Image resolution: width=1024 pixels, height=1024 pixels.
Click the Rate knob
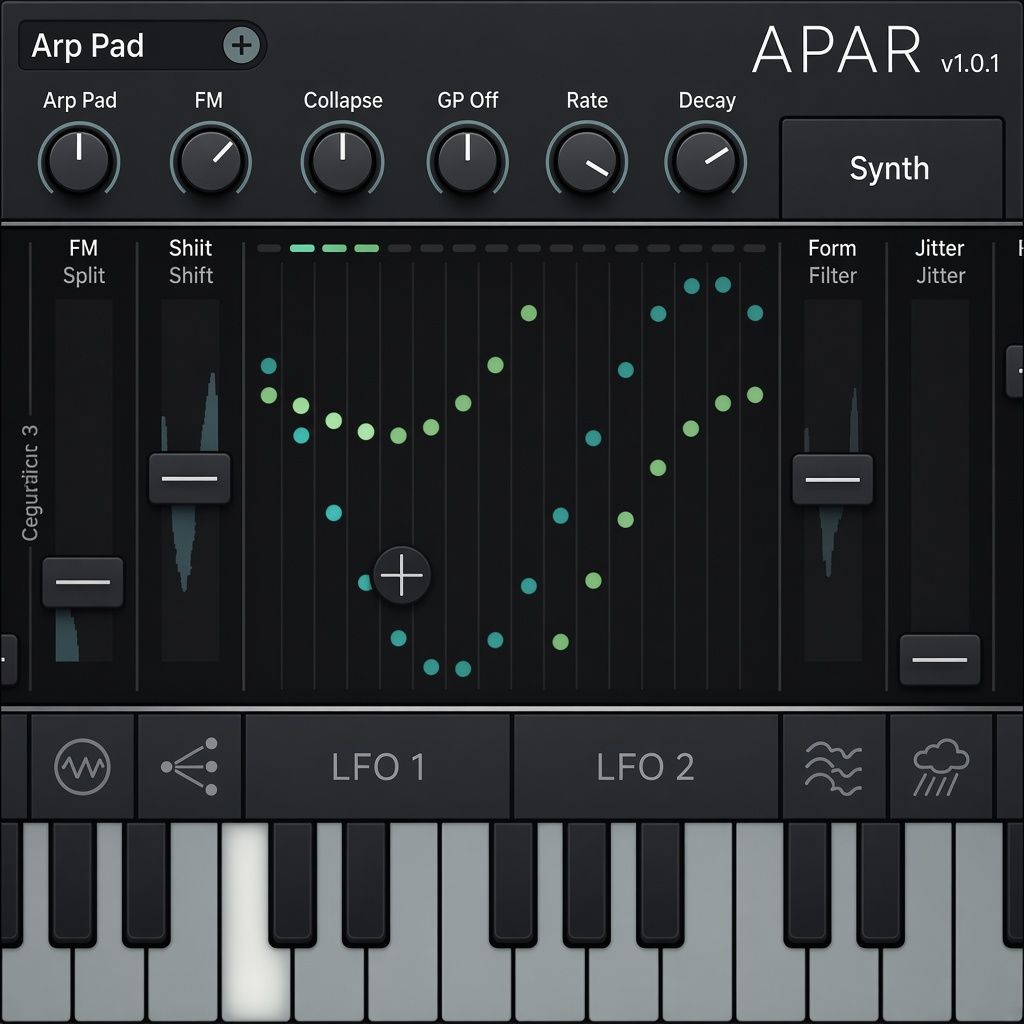coord(586,160)
